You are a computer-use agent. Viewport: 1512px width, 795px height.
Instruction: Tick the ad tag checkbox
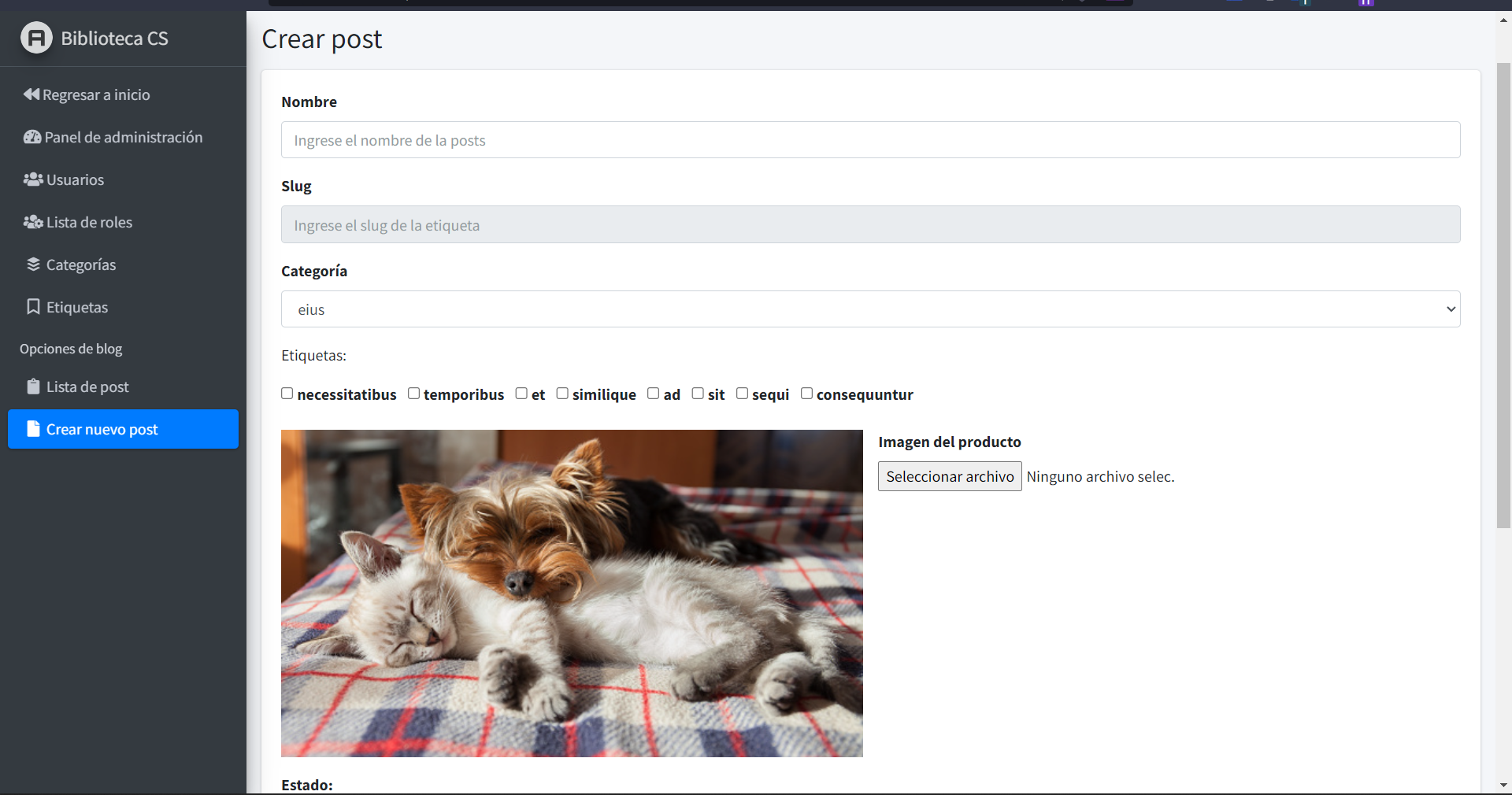point(654,394)
